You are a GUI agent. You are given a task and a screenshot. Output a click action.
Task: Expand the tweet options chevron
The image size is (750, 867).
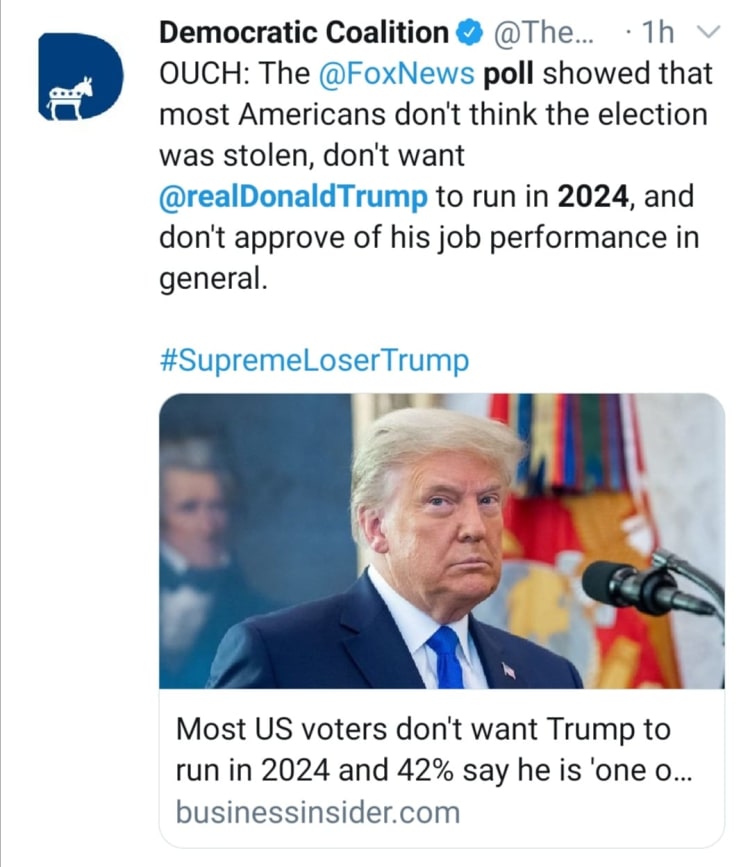coord(707,33)
